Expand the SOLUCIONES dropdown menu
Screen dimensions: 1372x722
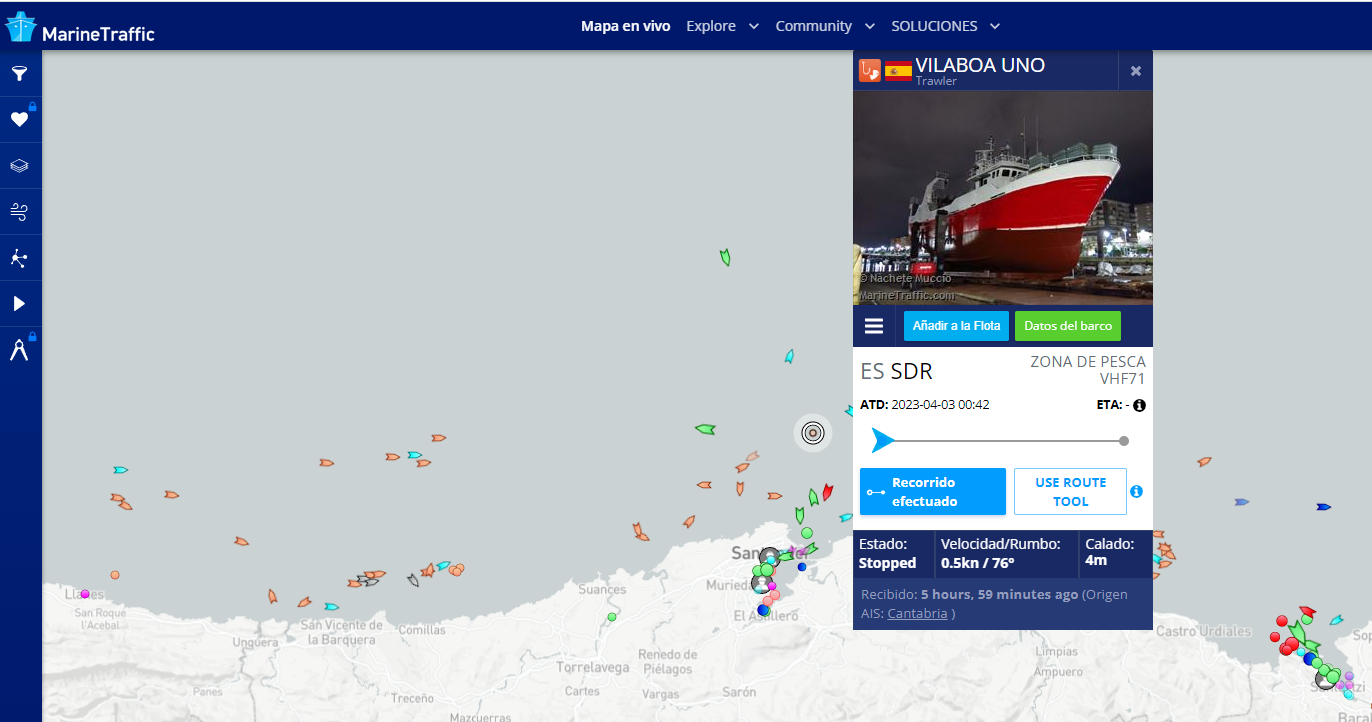click(x=945, y=26)
